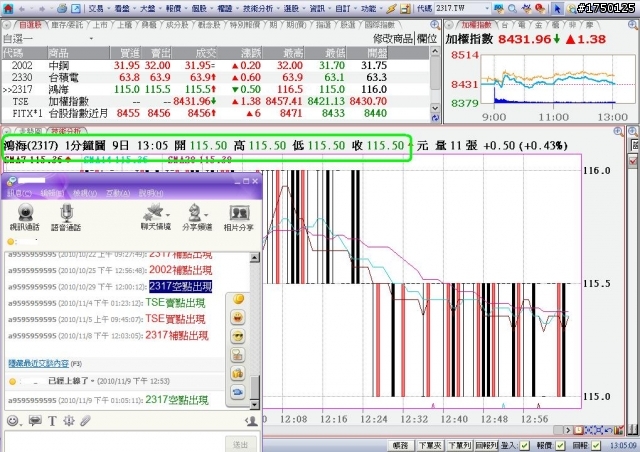This screenshot has width=640, height=452.
Task: Click the zoom icon at the index panel corner
Action: (x=633, y=25)
